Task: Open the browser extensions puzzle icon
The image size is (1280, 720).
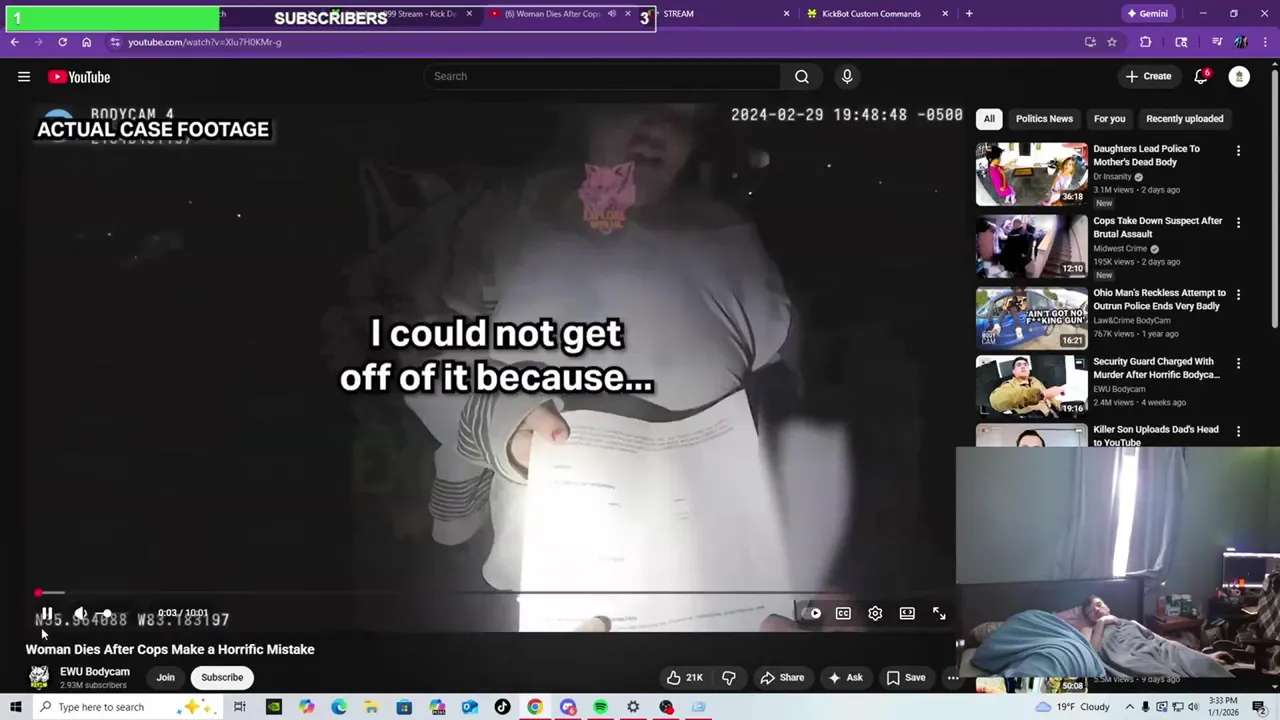Action: pyautogui.click(x=1145, y=42)
